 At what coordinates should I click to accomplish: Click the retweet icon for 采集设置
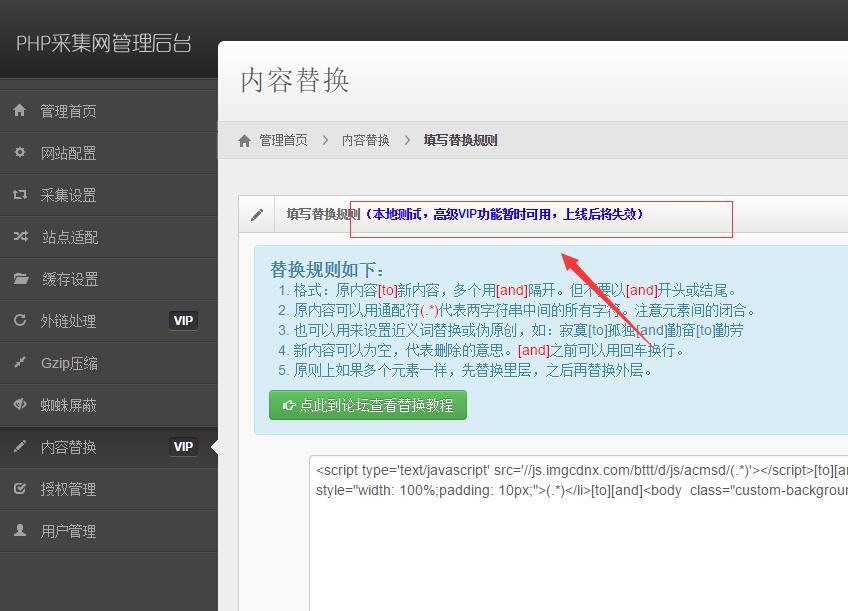[x=19, y=194]
